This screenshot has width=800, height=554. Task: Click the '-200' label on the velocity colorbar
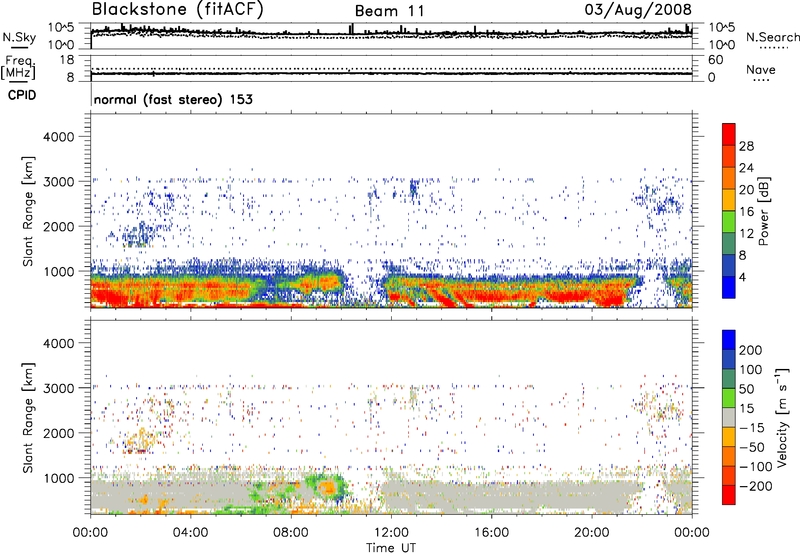pyautogui.click(x=756, y=486)
